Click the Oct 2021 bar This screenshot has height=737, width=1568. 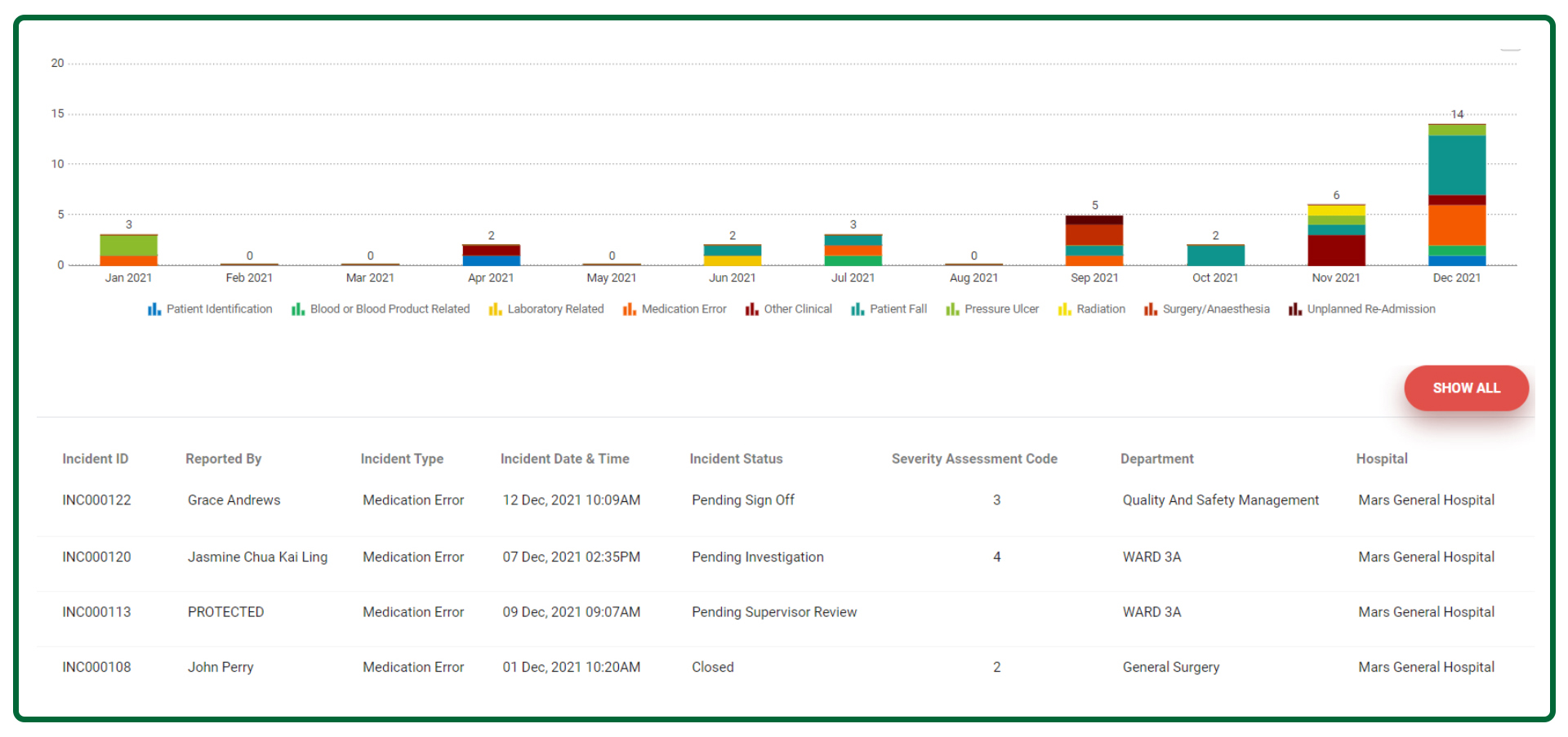click(1215, 255)
